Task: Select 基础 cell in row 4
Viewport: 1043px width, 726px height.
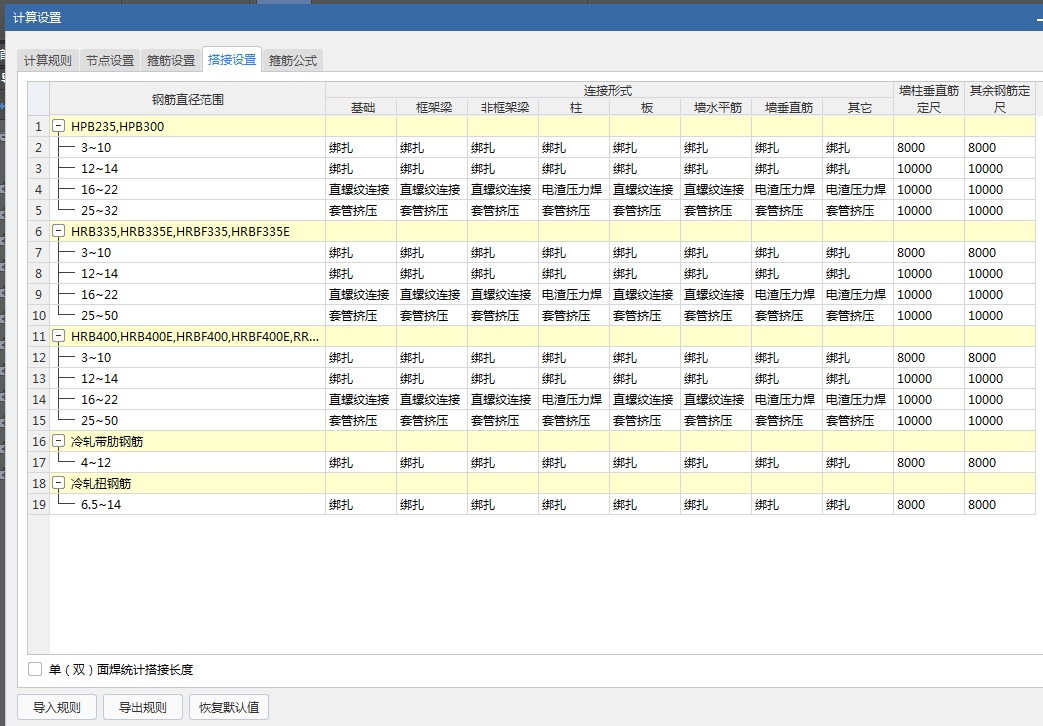Action: 361,190
